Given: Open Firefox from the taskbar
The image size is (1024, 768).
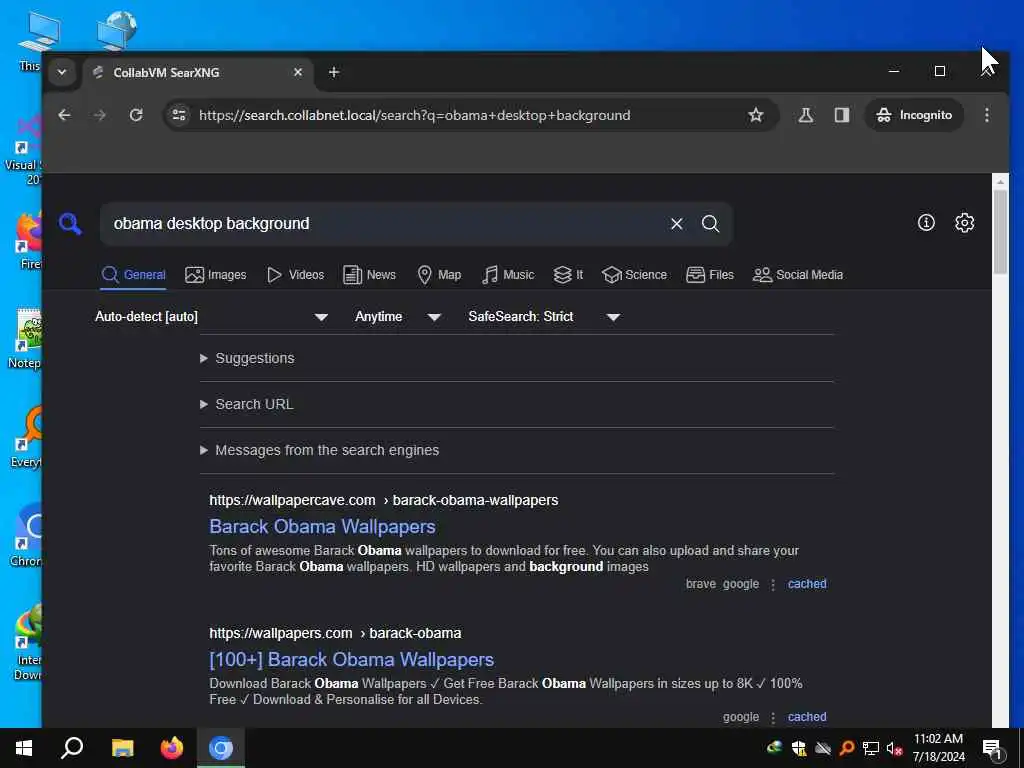Looking at the screenshot, I should coord(172,748).
